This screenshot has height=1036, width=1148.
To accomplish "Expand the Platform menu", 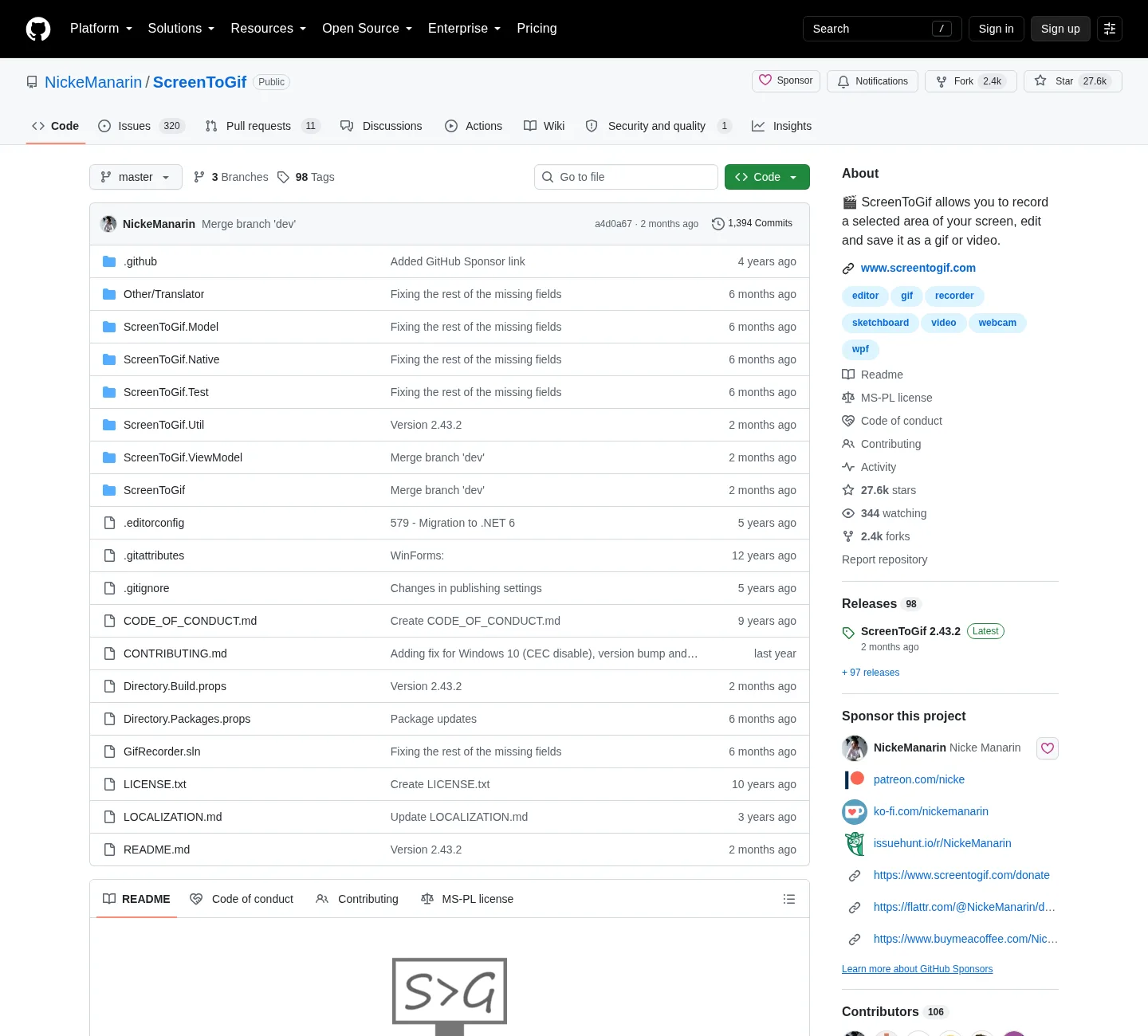I will pos(101,29).
